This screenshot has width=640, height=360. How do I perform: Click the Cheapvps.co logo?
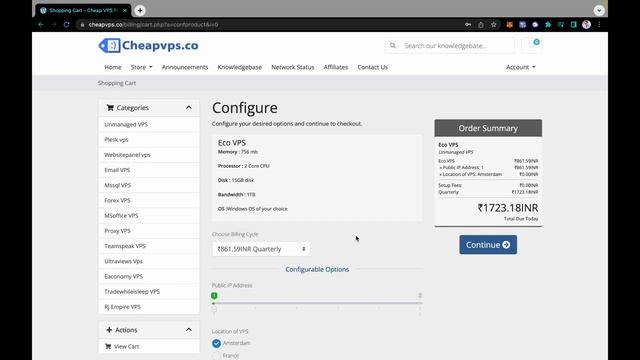coord(149,45)
